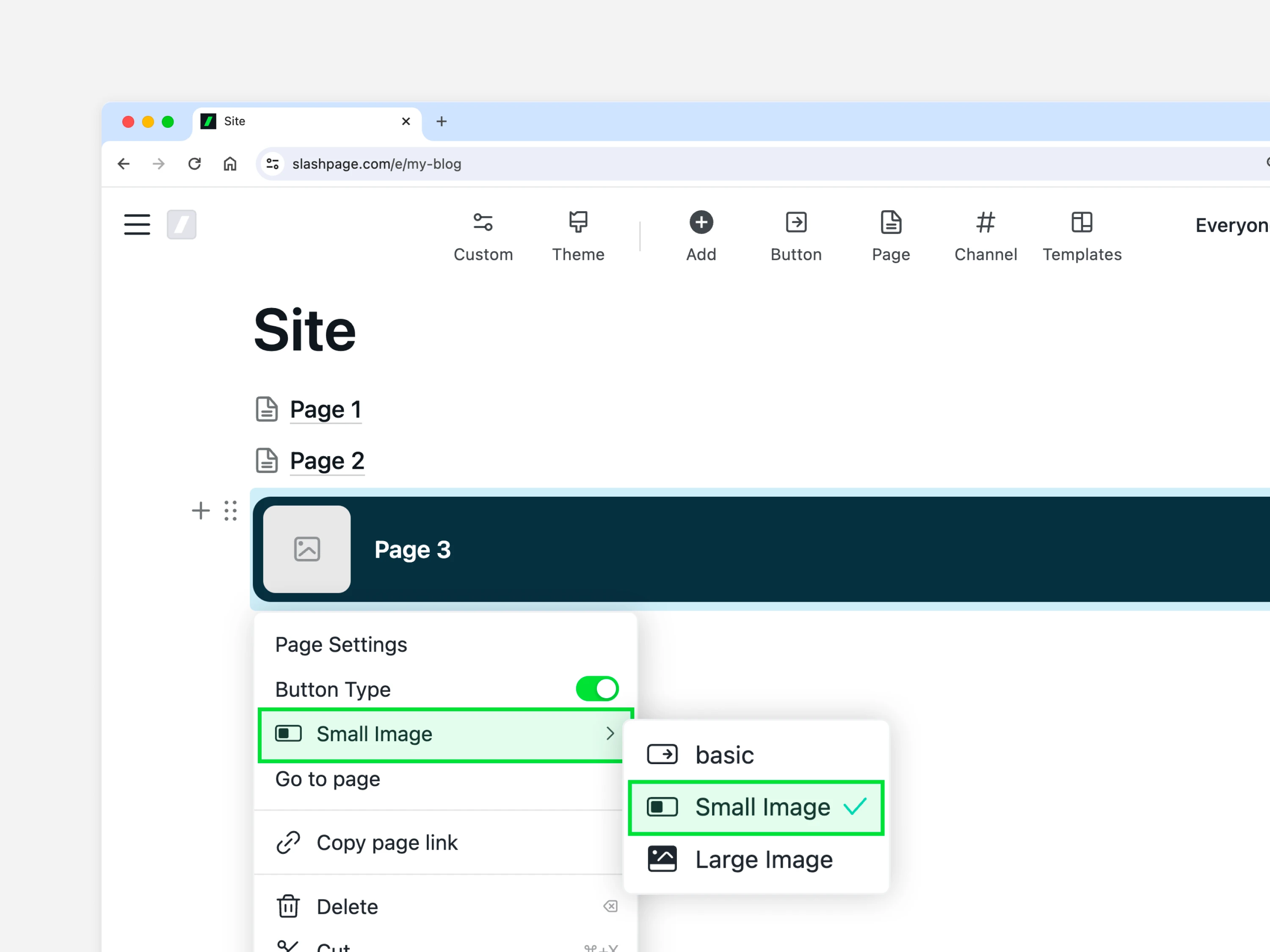Open a new browser tab
This screenshot has height=952, width=1270.
(441, 122)
